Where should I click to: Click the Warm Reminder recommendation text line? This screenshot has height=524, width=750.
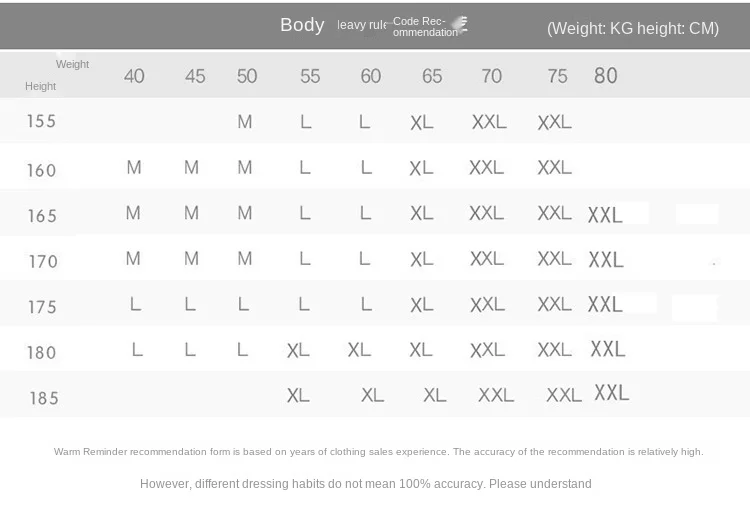(x=378, y=452)
